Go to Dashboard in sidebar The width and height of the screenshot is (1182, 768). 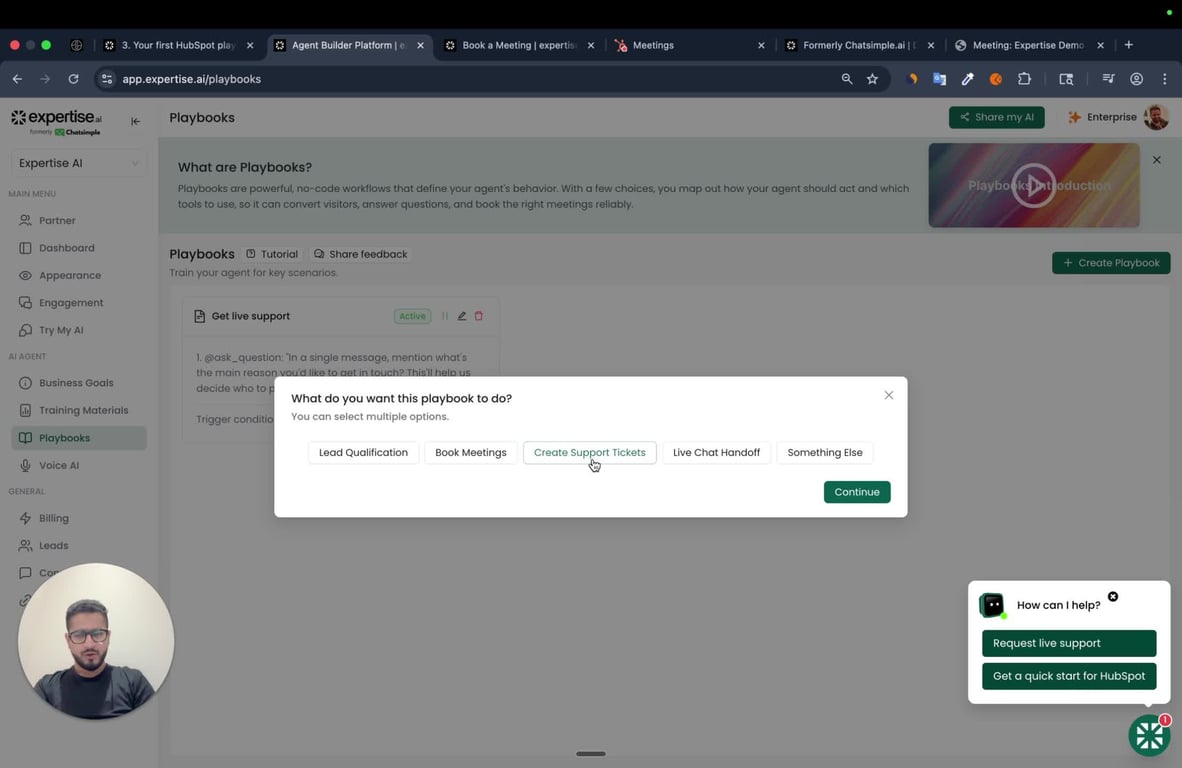pyautogui.click(x=66, y=248)
